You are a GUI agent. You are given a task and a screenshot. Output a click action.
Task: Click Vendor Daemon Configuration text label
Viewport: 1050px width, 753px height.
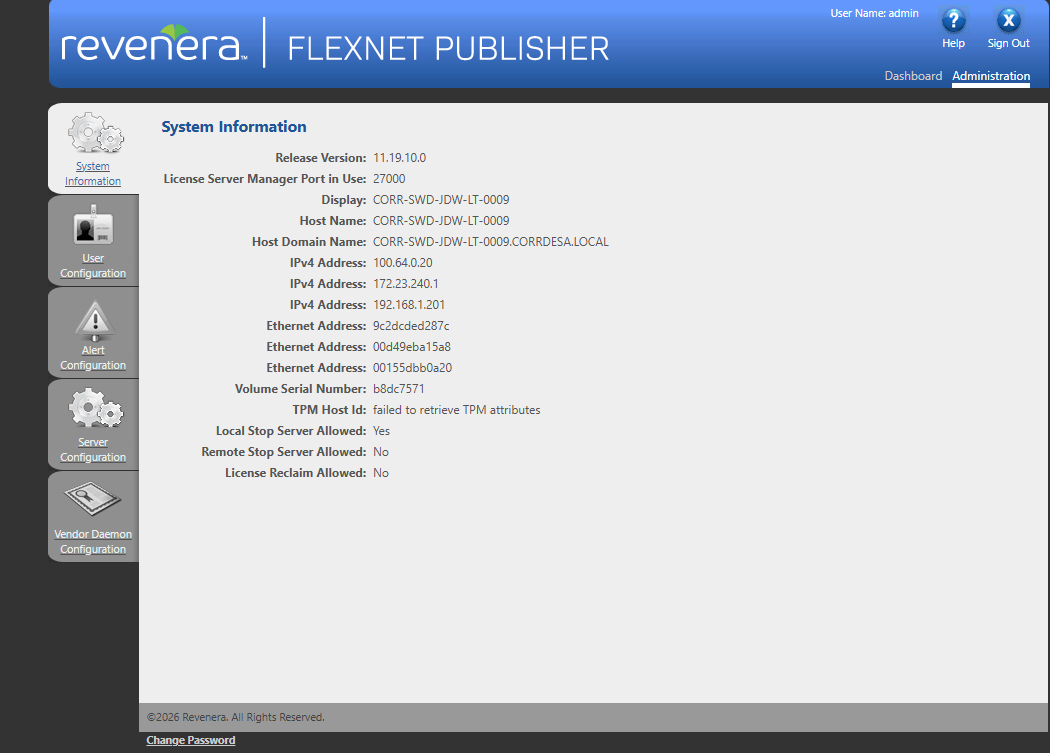(x=93, y=541)
